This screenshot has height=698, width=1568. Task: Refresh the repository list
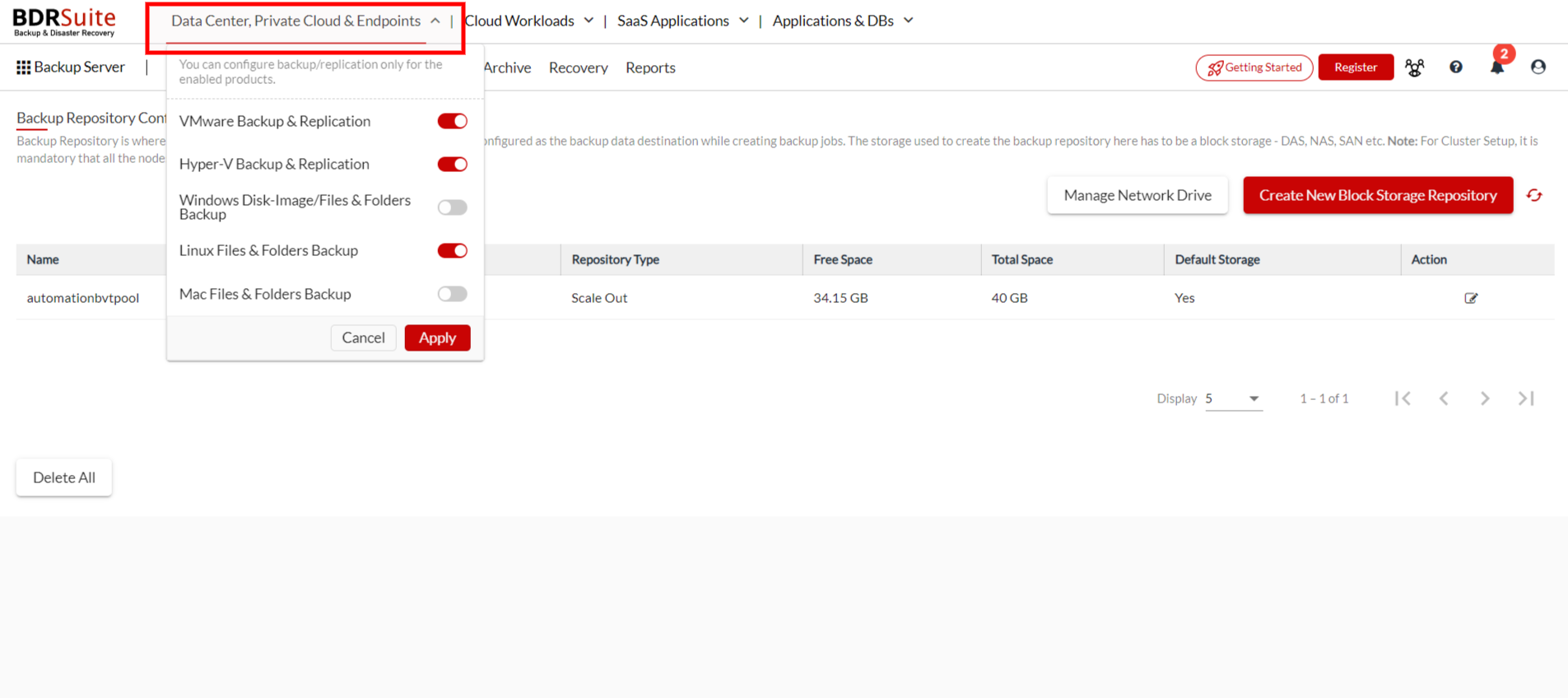pyautogui.click(x=1534, y=195)
